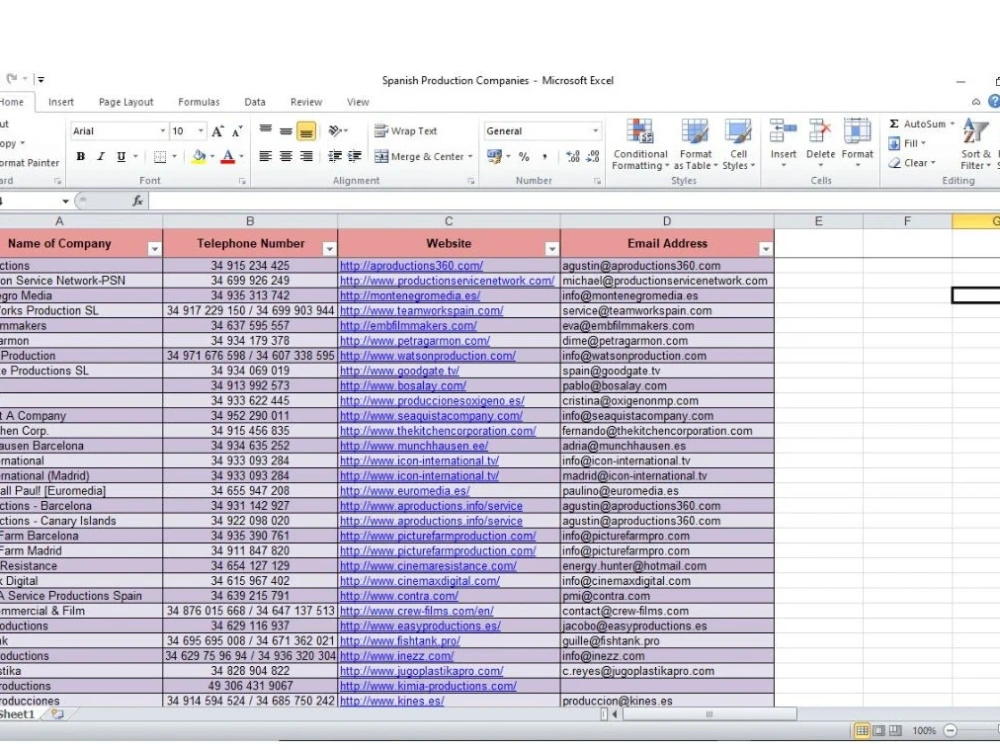1000x750 pixels.
Task: Click Fill button in Editing group
Action: (906, 143)
